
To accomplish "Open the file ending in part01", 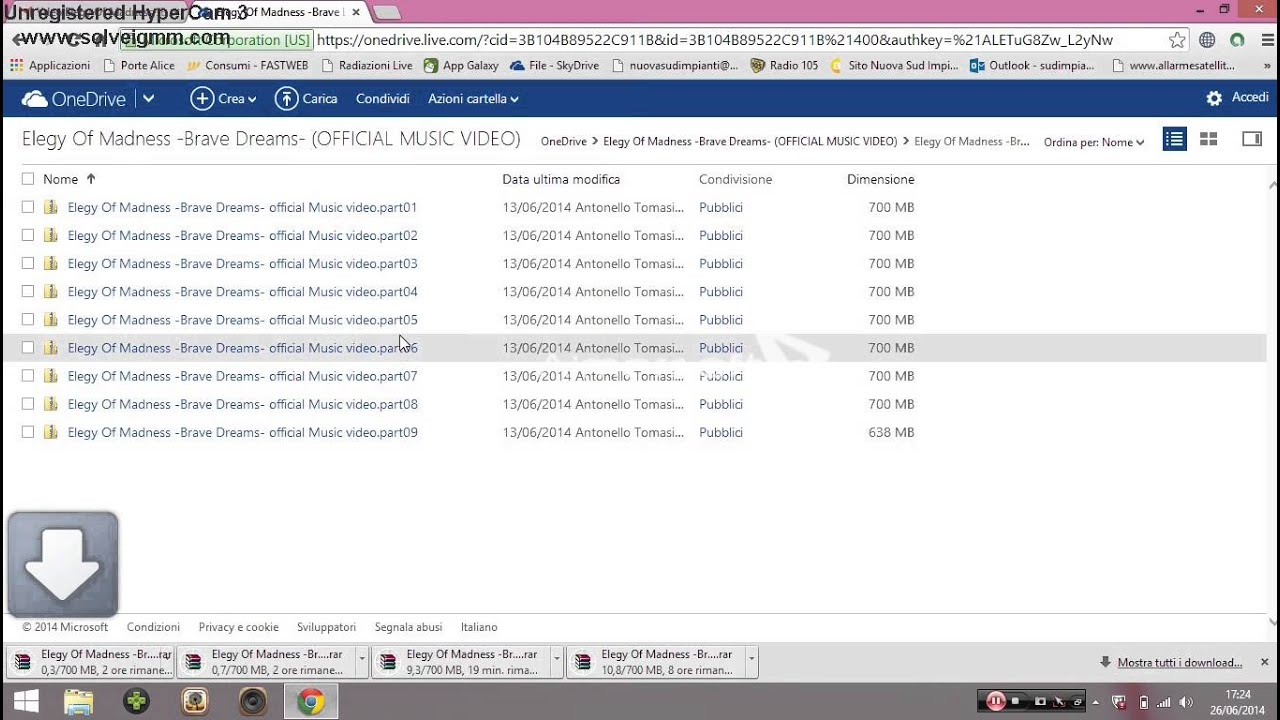I will (x=242, y=207).
